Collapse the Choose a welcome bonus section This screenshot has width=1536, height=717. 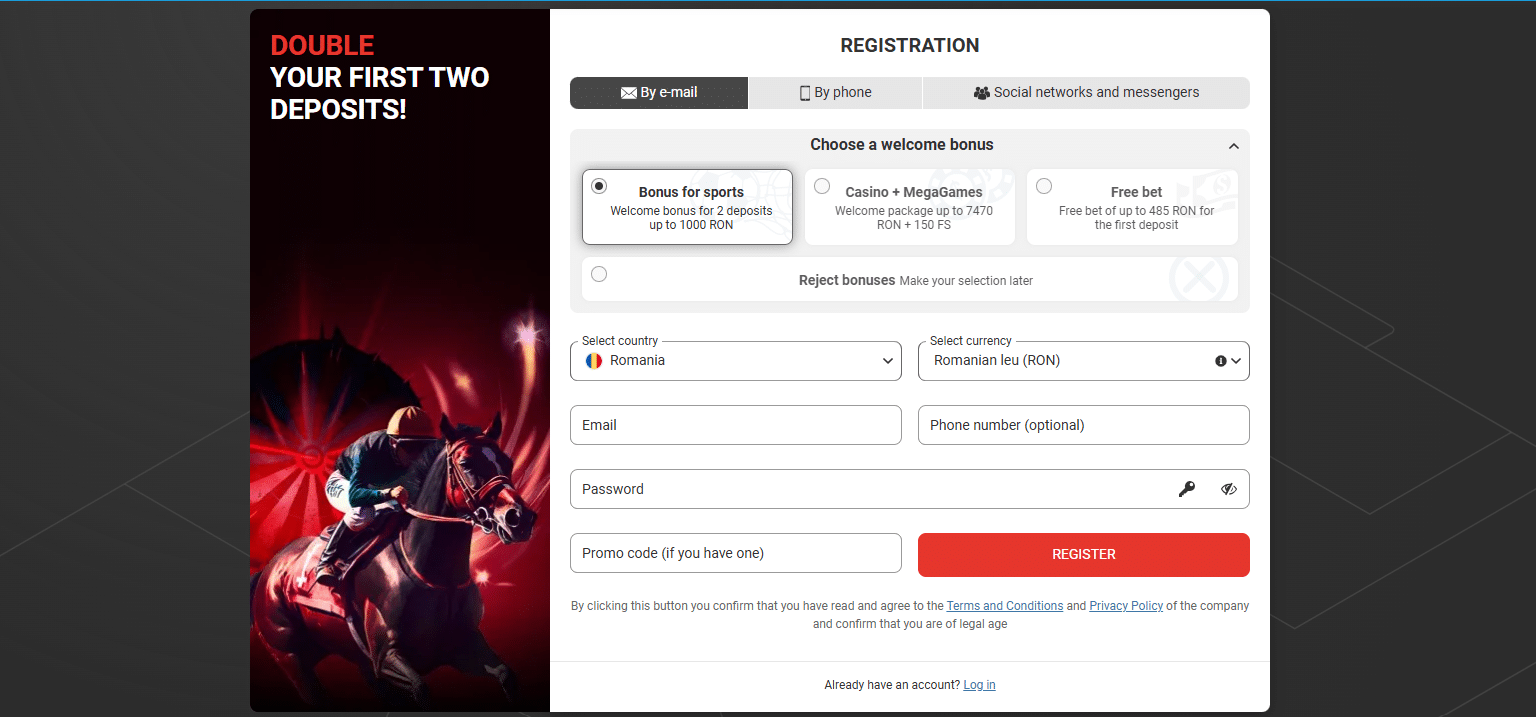pos(1234,146)
